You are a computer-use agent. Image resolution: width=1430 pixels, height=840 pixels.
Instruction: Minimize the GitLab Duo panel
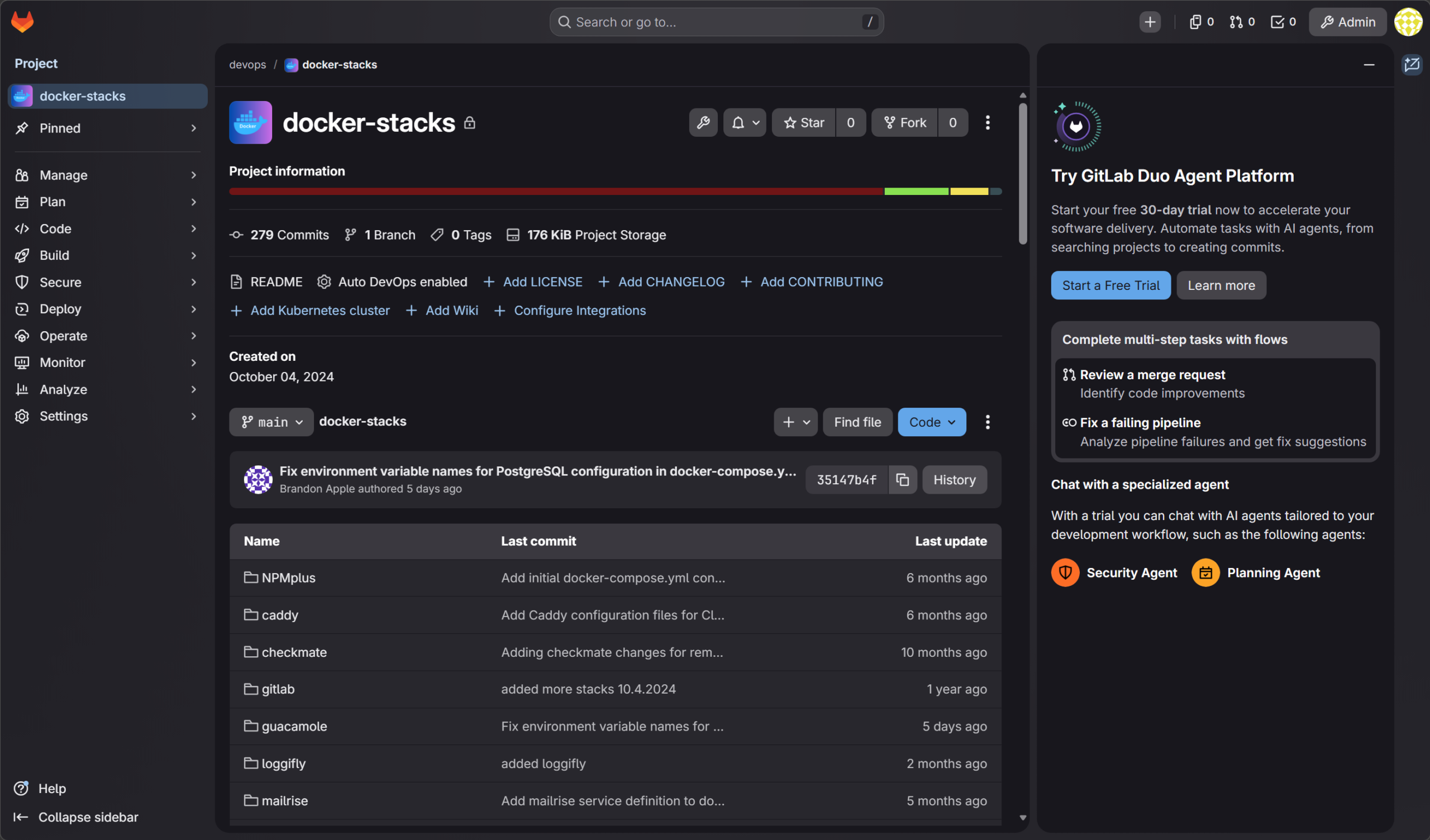(1369, 65)
